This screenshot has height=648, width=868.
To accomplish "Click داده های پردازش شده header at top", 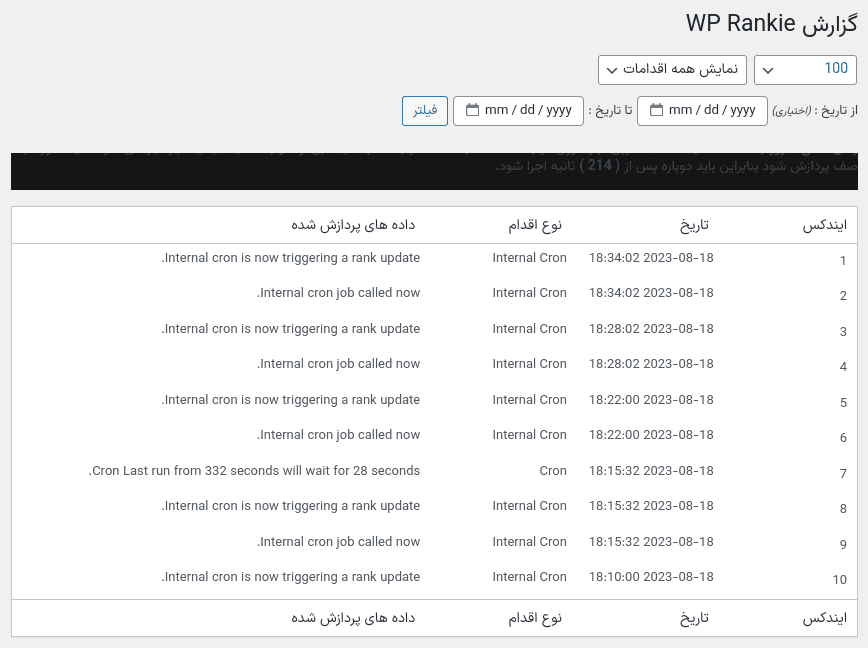I will click(x=353, y=225).
